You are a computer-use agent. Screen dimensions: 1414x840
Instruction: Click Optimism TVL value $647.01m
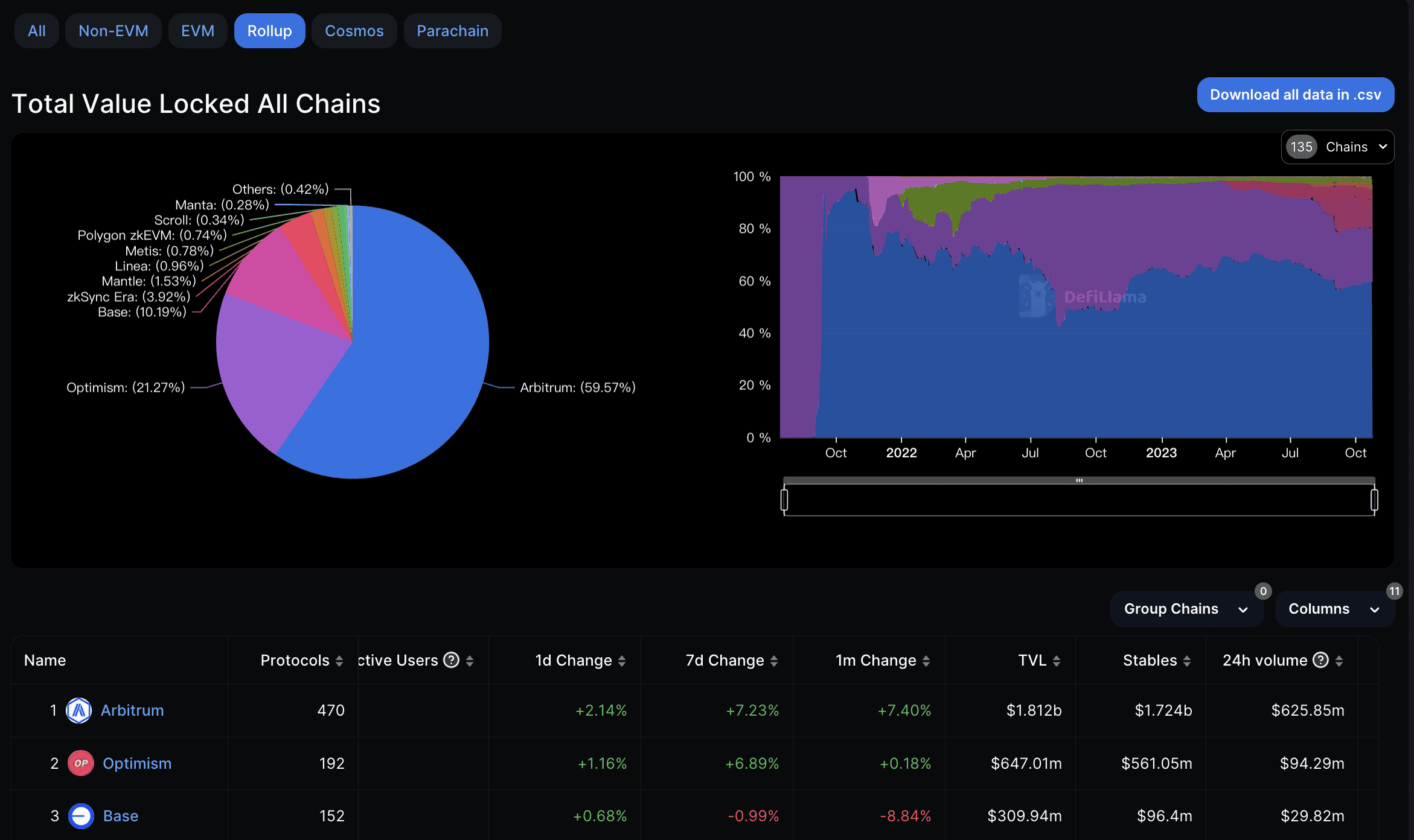tap(1026, 763)
